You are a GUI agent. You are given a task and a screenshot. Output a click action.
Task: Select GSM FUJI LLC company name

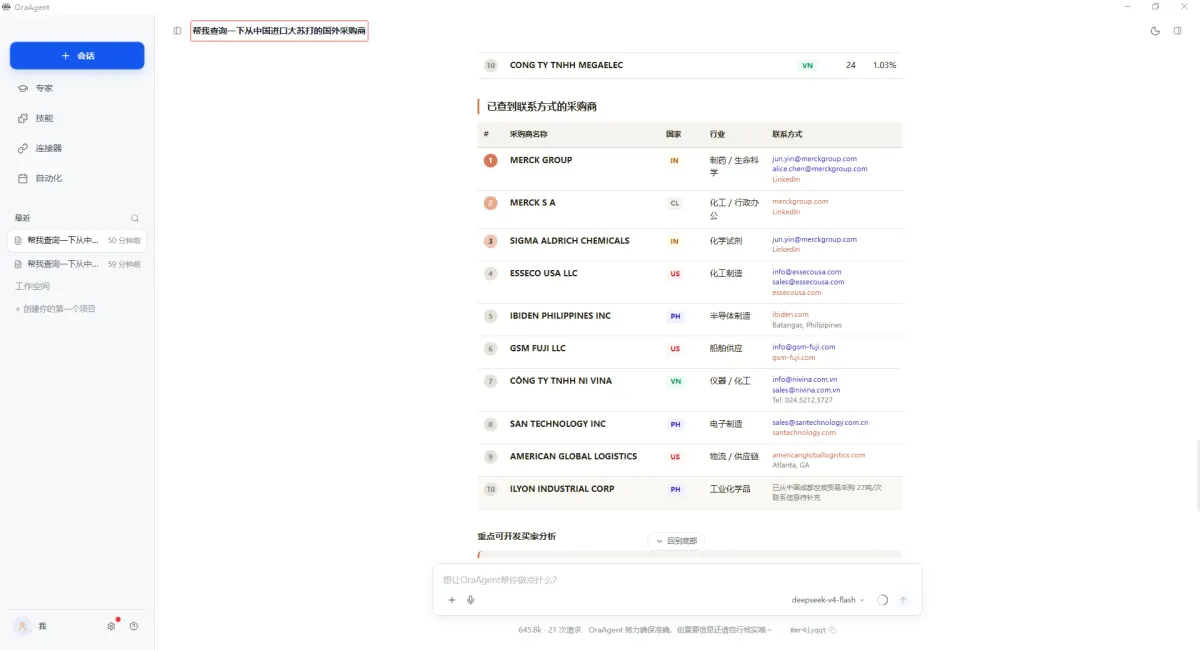[x=538, y=348]
